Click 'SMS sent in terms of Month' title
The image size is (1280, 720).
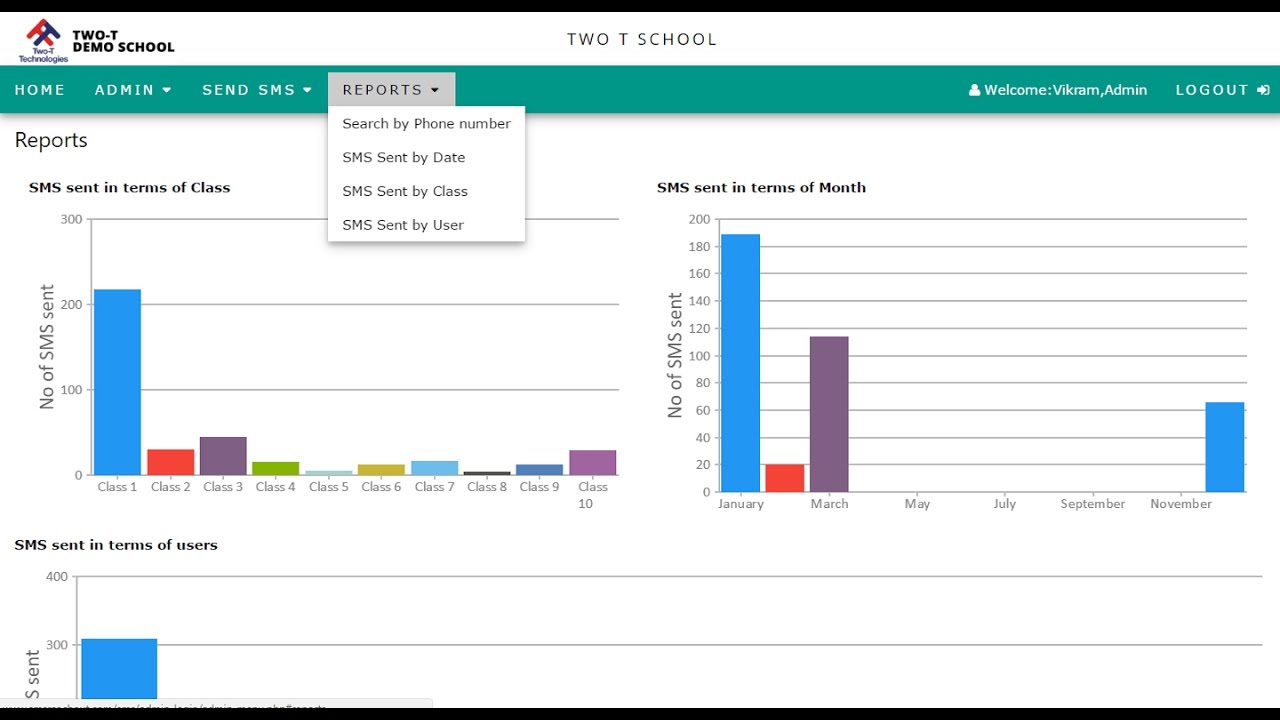pyautogui.click(x=761, y=187)
